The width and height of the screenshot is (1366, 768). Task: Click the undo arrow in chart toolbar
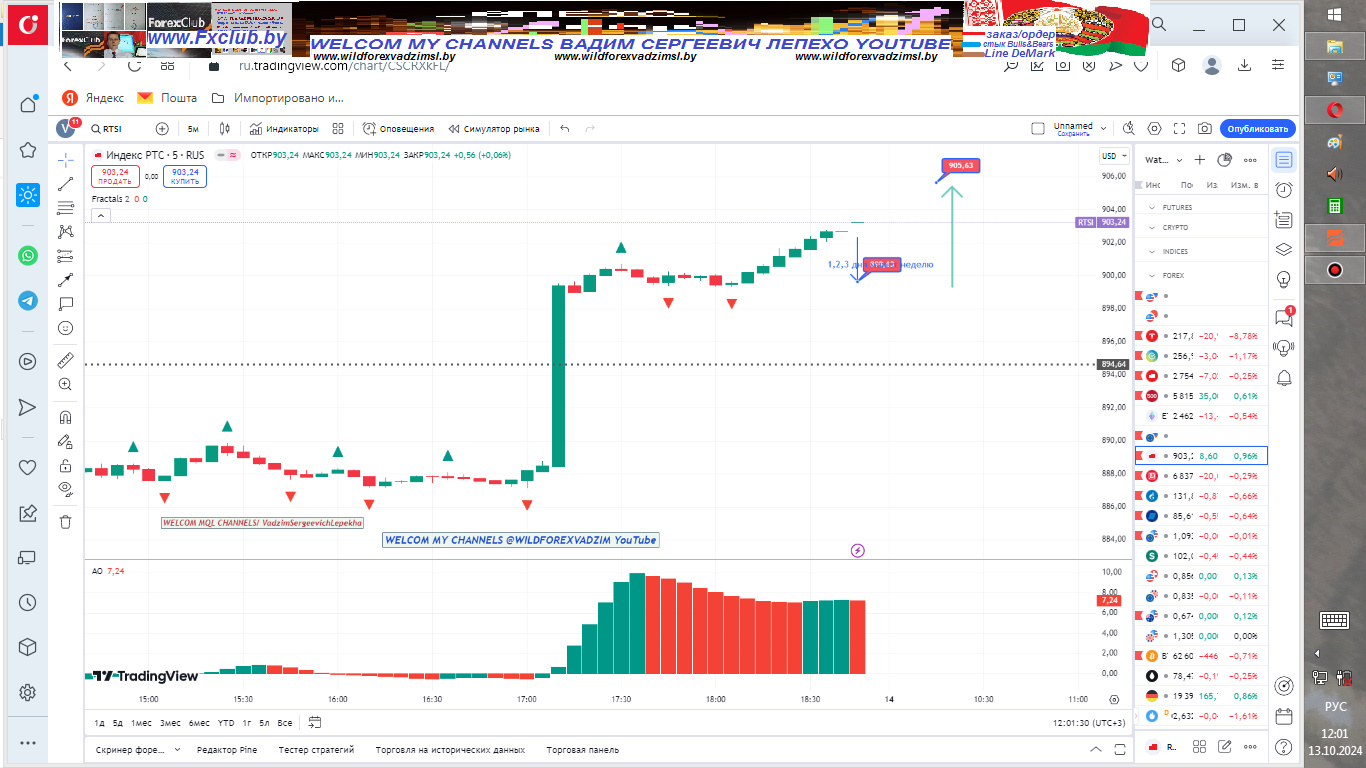565,129
